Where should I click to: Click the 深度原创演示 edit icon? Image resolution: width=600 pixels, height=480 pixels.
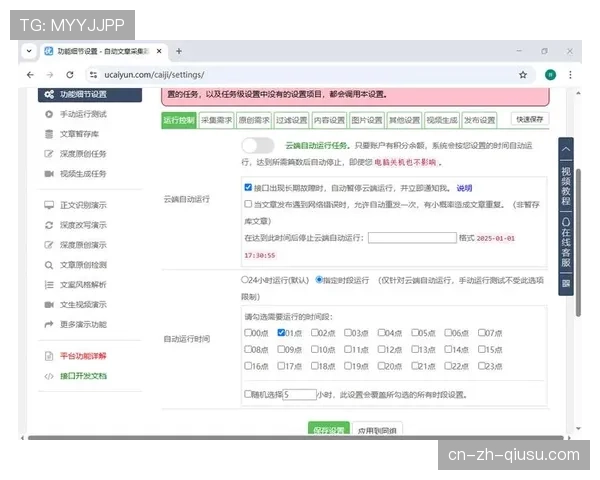[49, 245]
